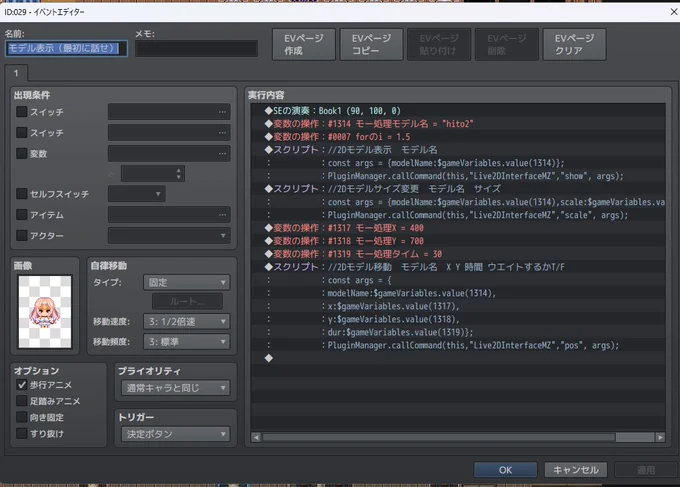The height and width of the screenshot is (487, 680).
Task: Open アイテム selector ellipsis
Action: coord(222,214)
